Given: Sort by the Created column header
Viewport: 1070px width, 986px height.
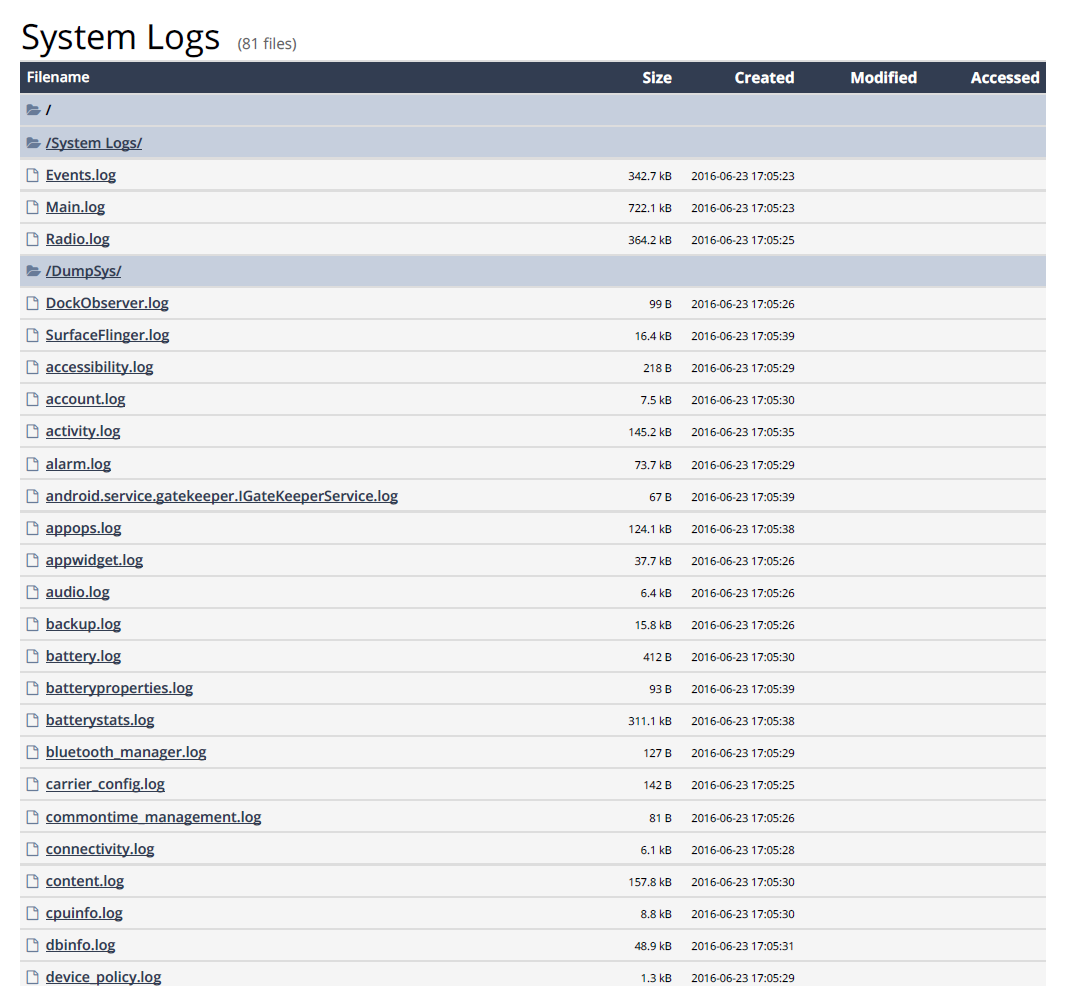Looking at the screenshot, I should click(x=764, y=77).
